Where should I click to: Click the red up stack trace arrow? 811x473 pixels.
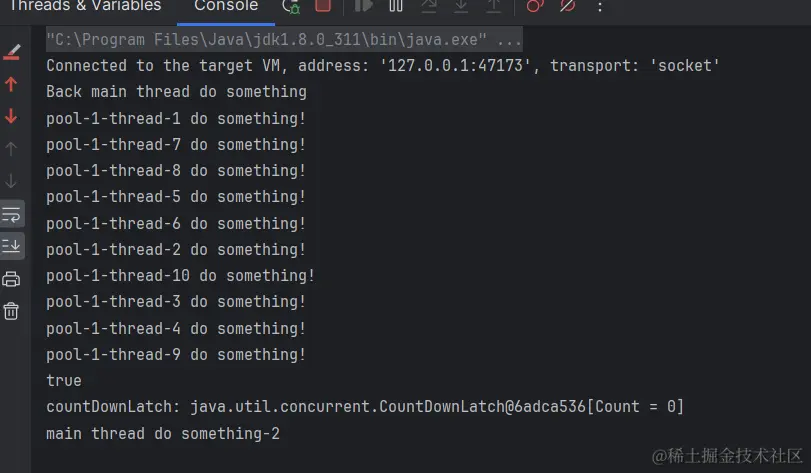point(11,84)
